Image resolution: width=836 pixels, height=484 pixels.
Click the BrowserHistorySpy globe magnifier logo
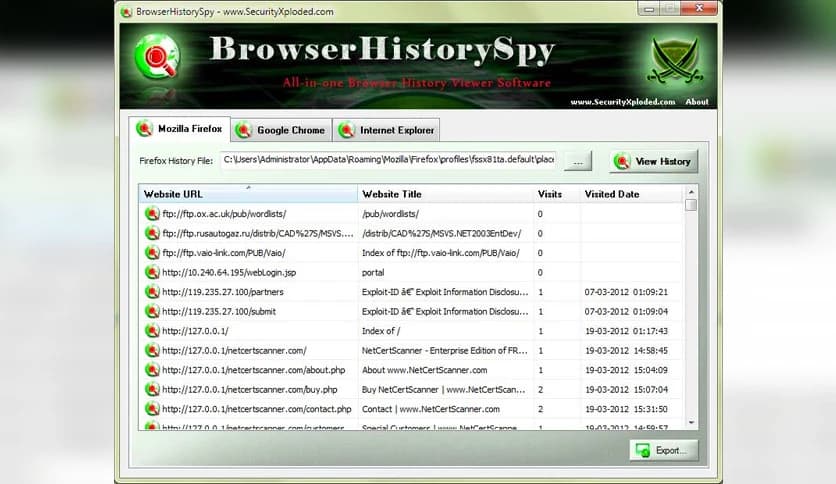point(157,57)
